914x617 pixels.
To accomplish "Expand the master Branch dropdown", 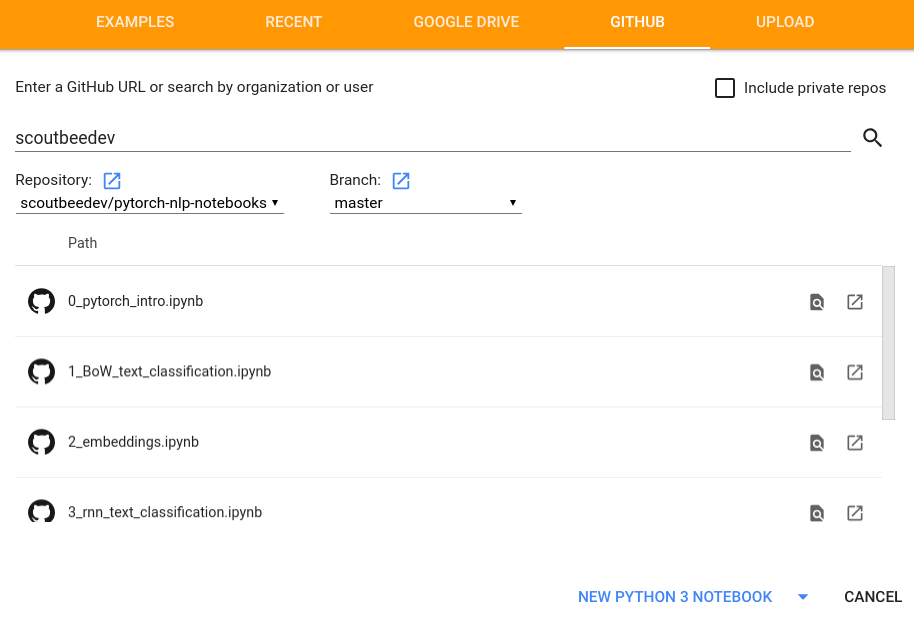I will (x=426, y=203).
